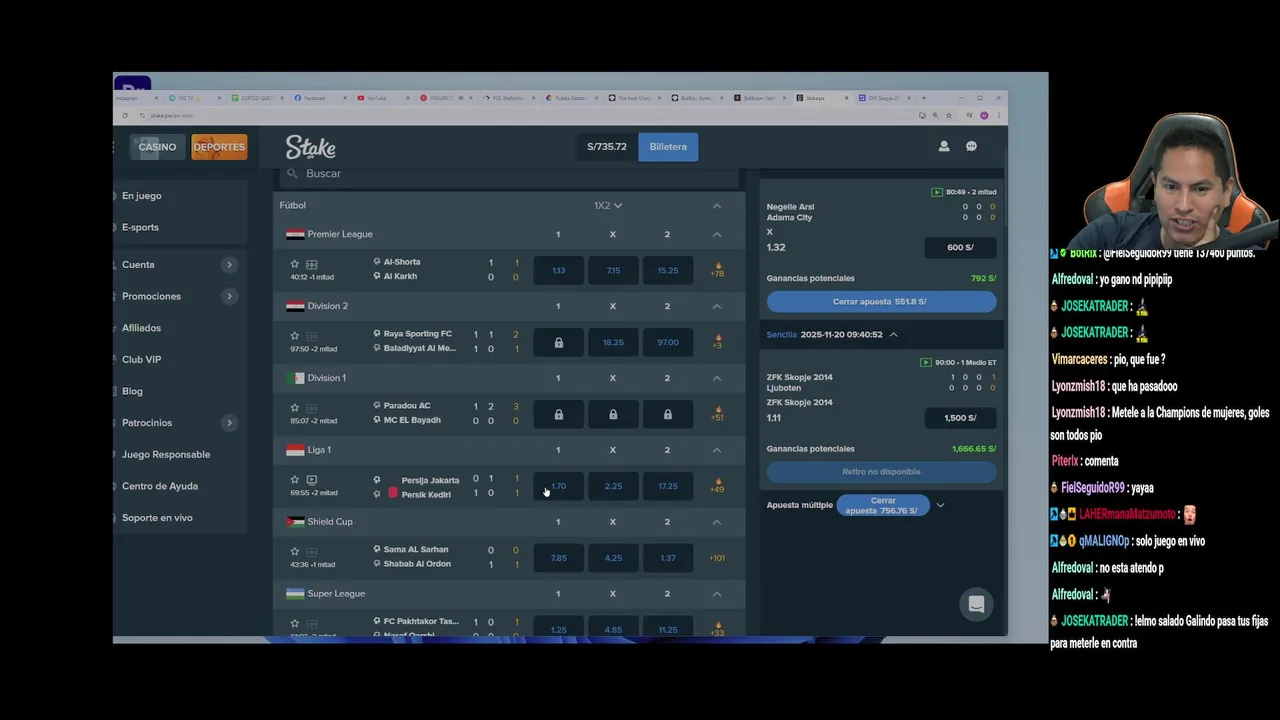Click the S/735.72 balance display
The width and height of the screenshot is (1280, 720).
tap(607, 147)
